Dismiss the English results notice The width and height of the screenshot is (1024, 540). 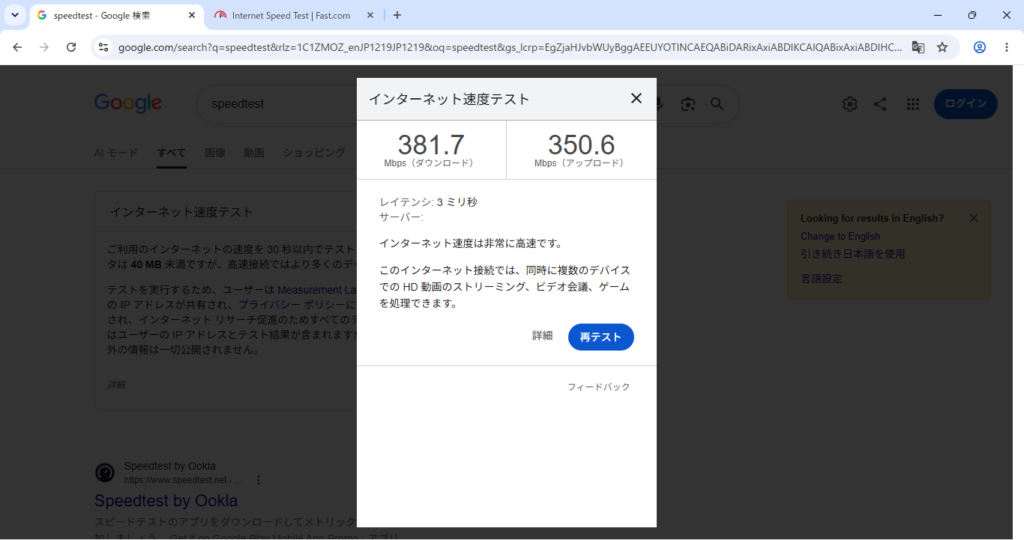(x=974, y=218)
